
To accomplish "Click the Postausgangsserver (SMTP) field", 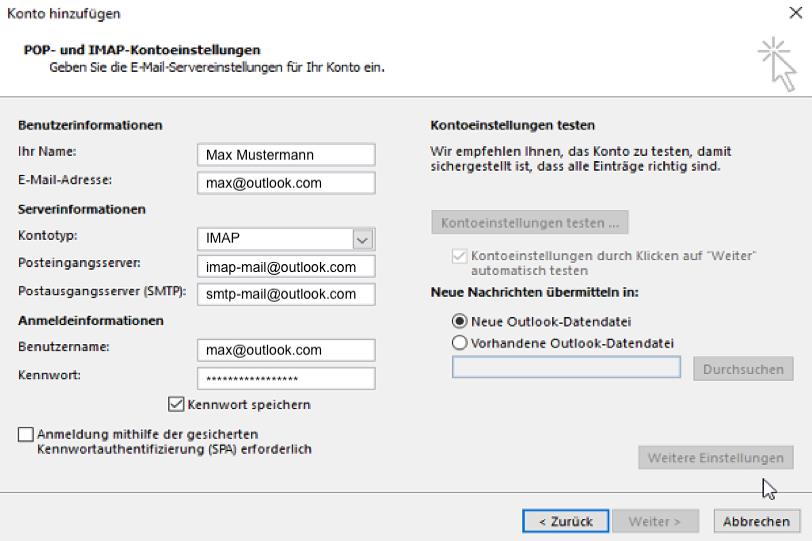I will (285, 294).
